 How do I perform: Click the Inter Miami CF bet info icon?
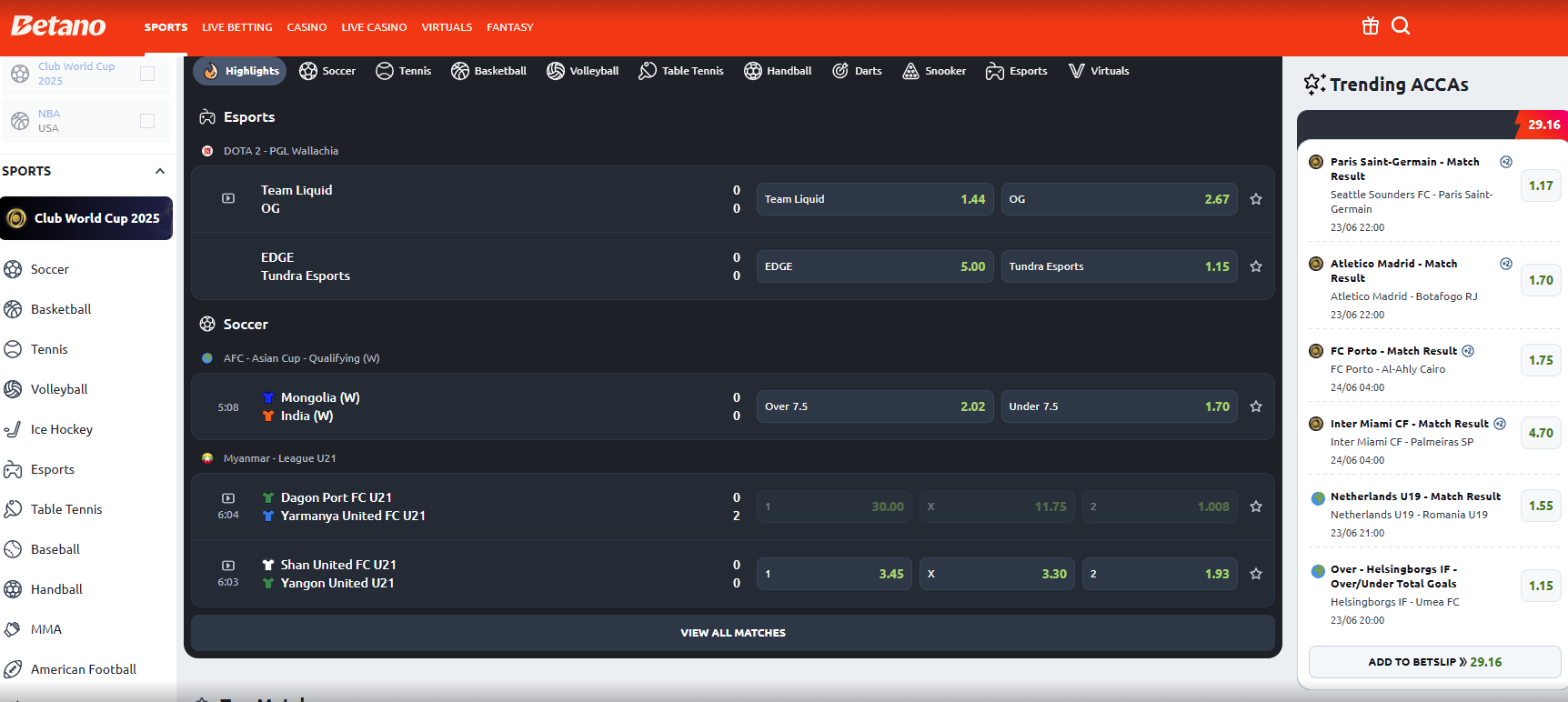point(1500,424)
